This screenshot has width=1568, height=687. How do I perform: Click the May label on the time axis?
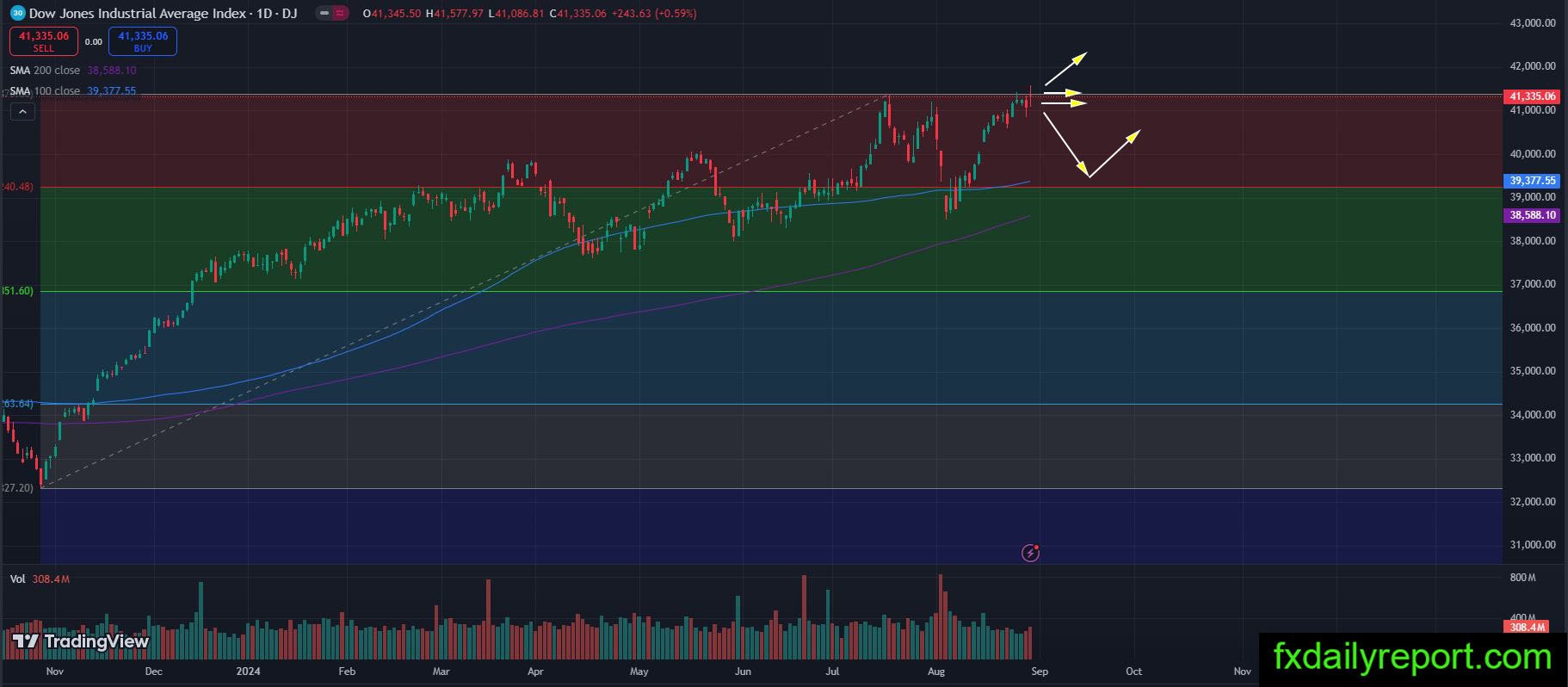(639, 672)
